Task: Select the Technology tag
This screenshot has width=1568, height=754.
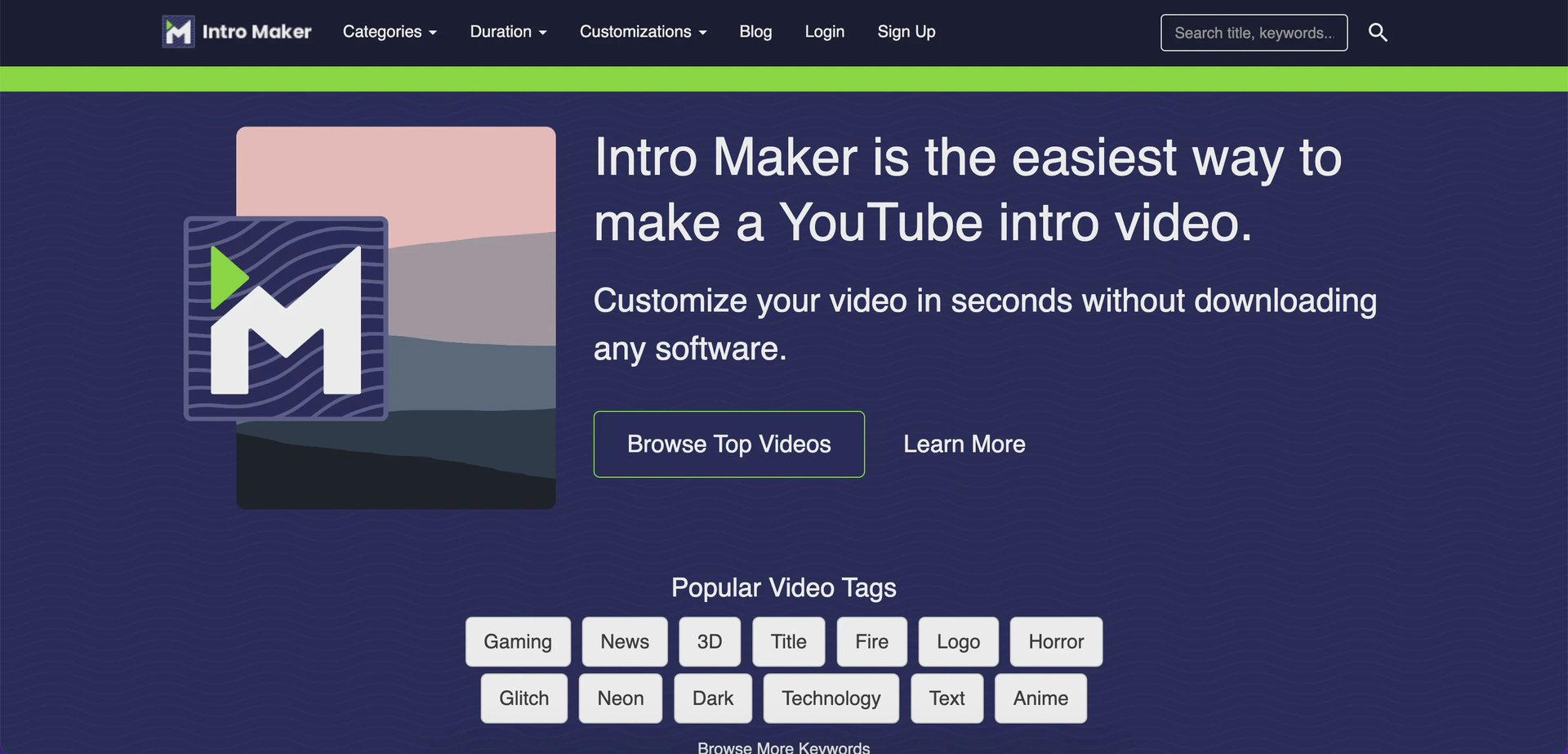Action: [x=831, y=698]
